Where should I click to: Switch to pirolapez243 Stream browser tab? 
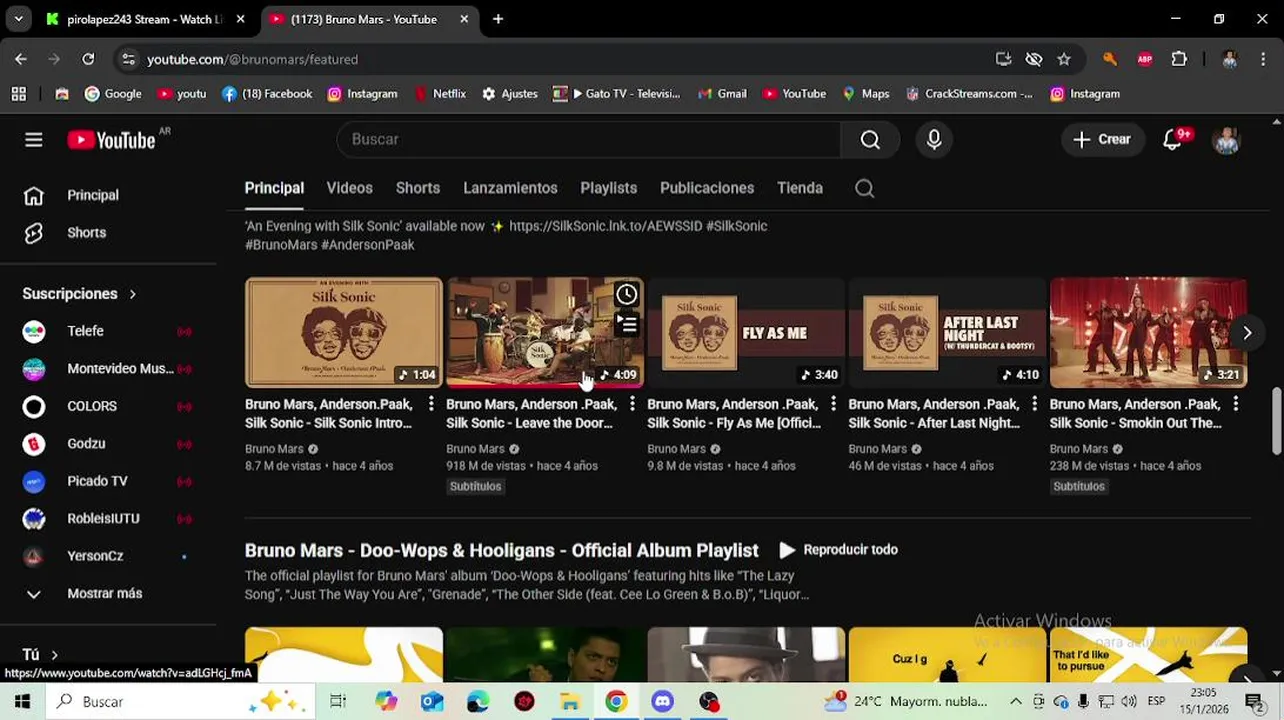coord(145,19)
